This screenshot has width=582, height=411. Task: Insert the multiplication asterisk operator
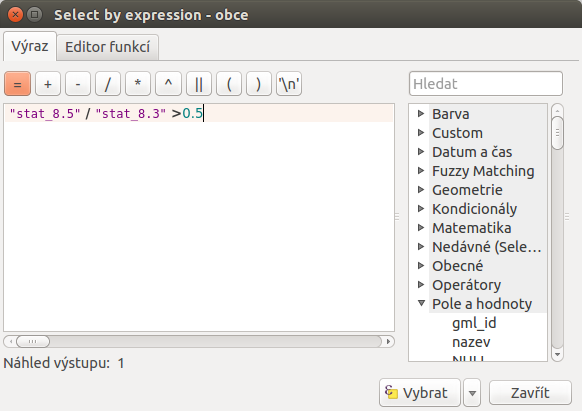[138, 84]
